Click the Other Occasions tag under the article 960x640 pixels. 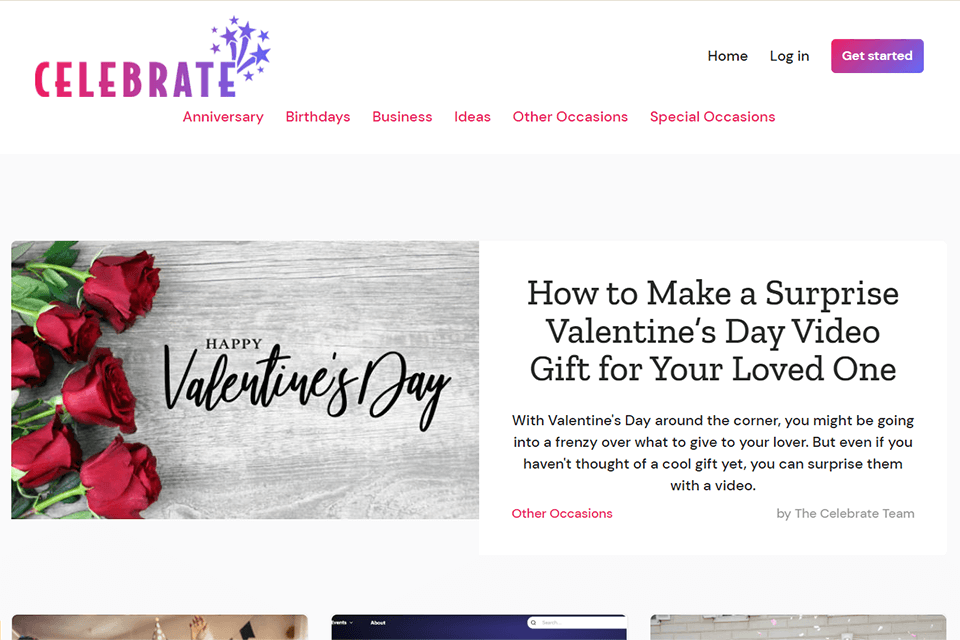click(562, 514)
